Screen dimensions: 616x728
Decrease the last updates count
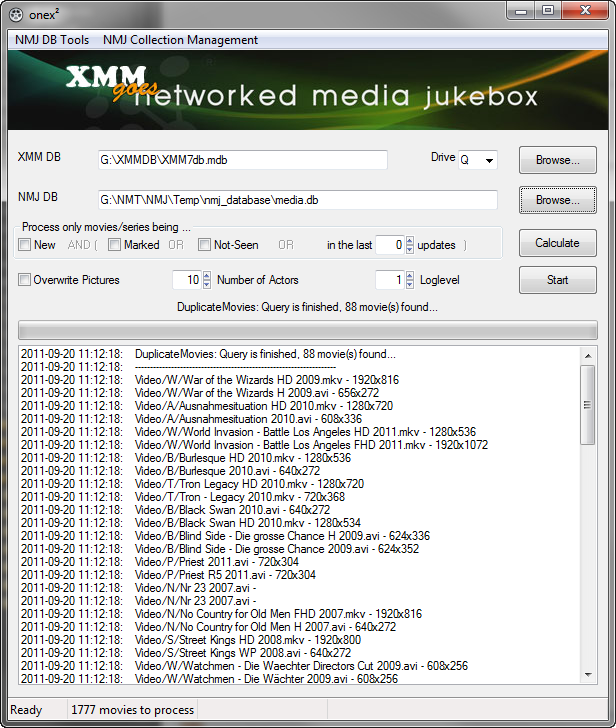pyautogui.click(x=409, y=249)
